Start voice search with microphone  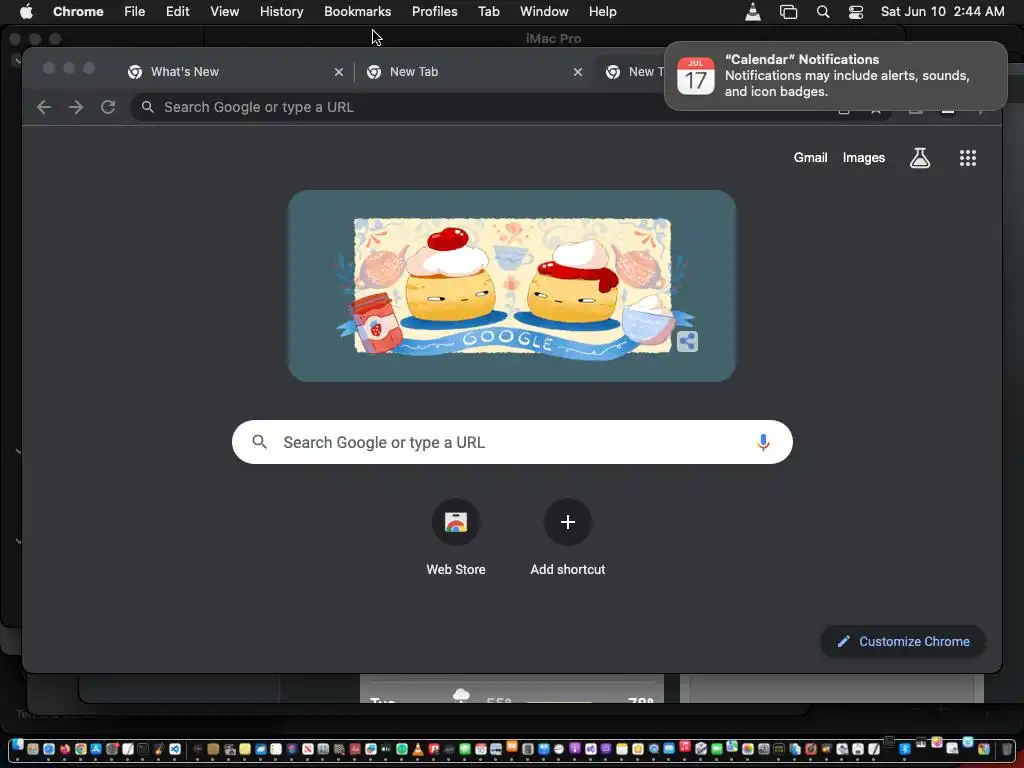tap(762, 442)
